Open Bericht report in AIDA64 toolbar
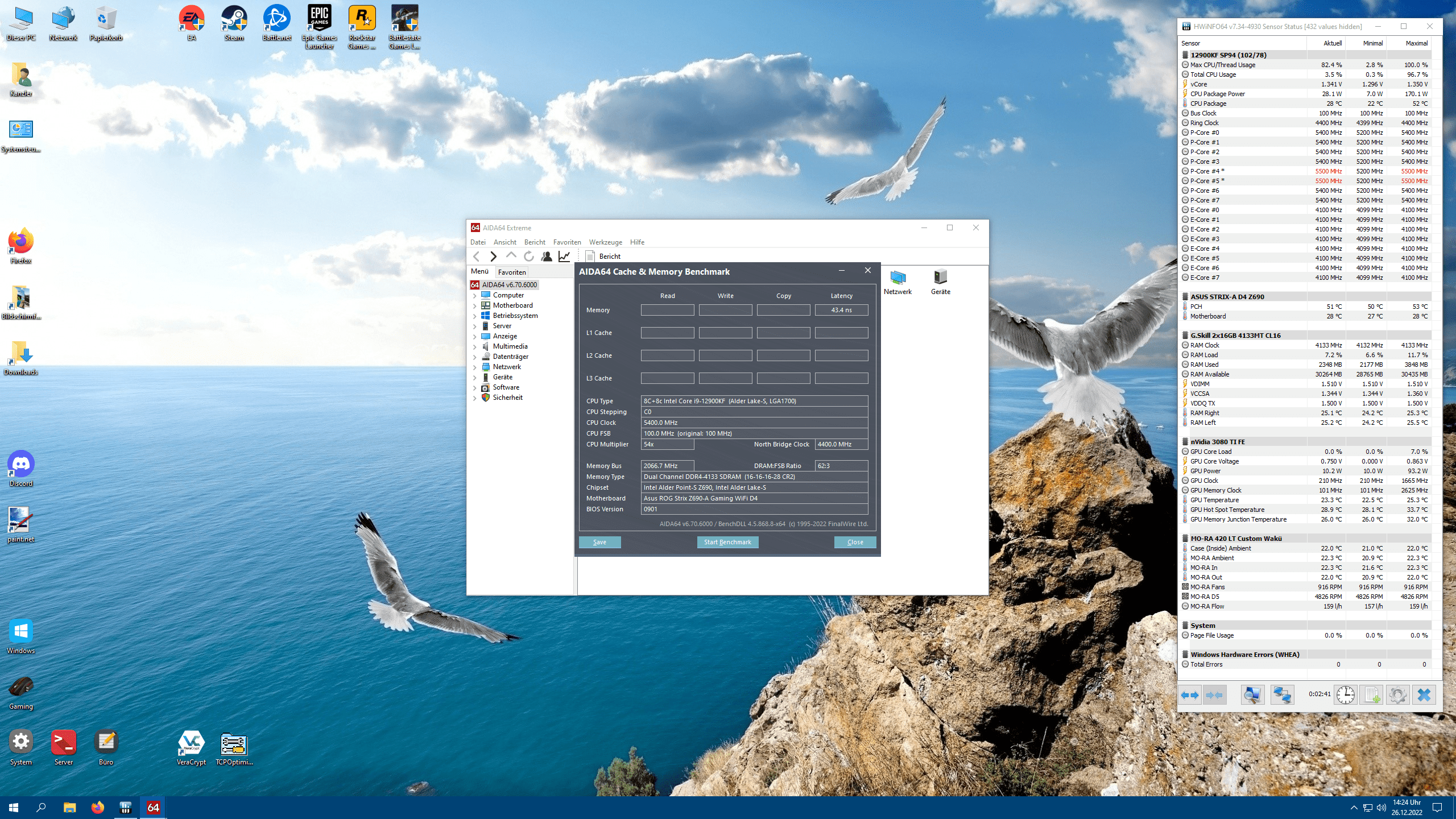This screenshot has width=1456, height=819. (x=603, y=257)
